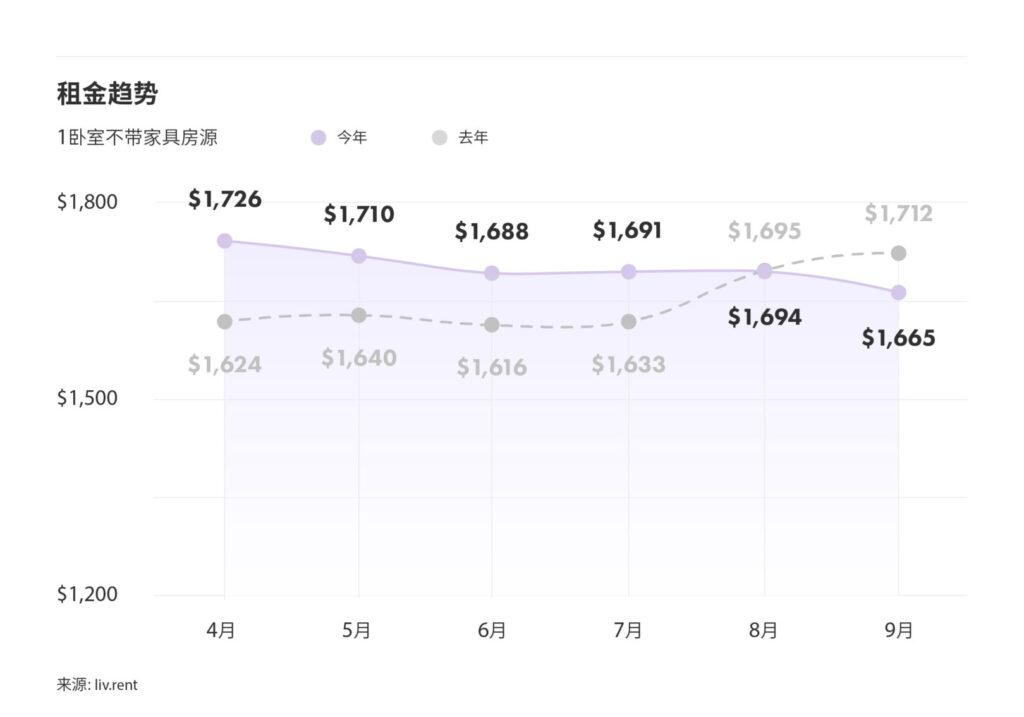1024x717 pixels.
Task: Click the 8月 x-axis label
Action: click(763, 630)
